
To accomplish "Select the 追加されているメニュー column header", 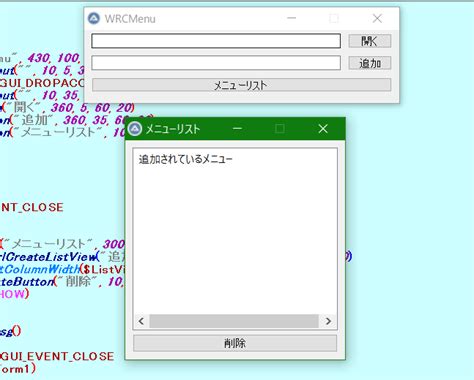I will (185, 159).
